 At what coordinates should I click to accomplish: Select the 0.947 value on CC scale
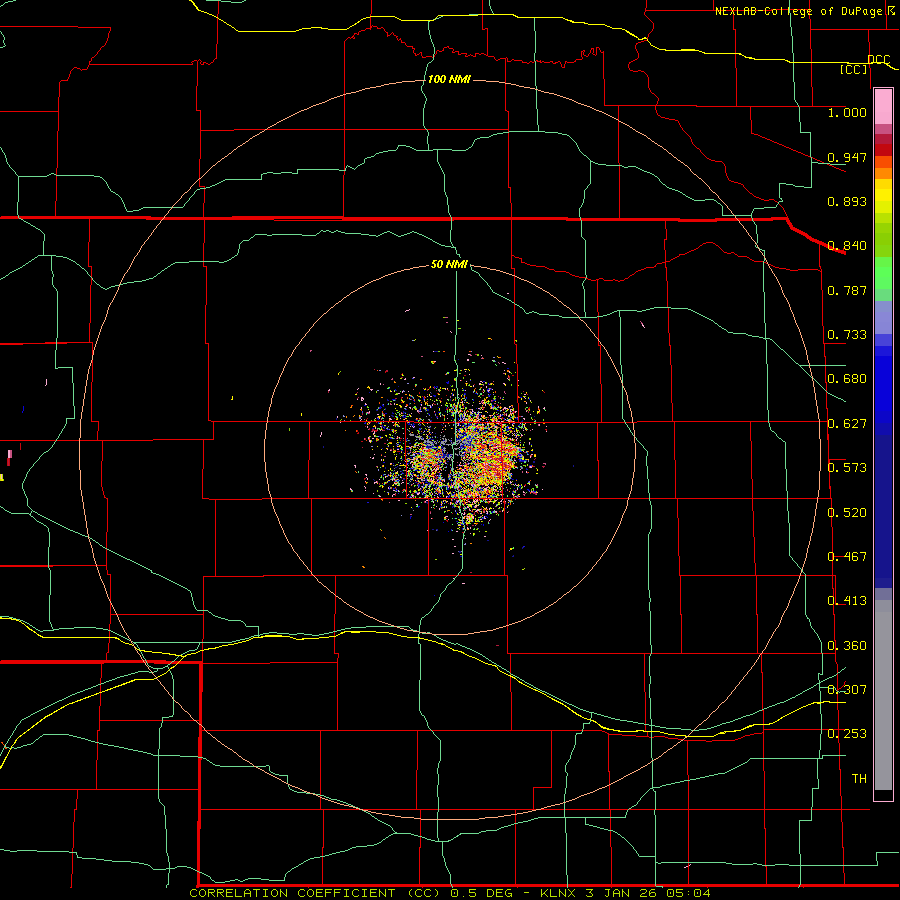[x=847, y=157]
